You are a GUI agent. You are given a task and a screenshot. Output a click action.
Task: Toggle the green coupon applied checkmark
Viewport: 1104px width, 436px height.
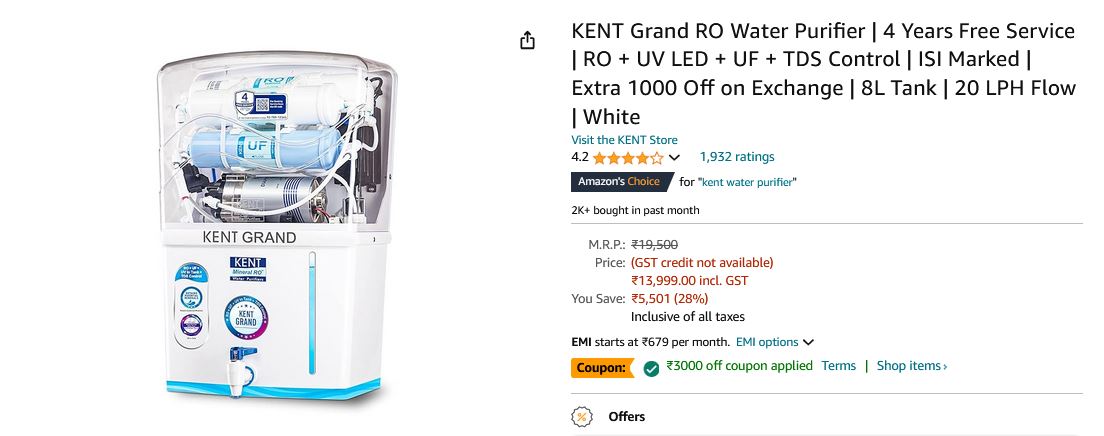pyautogui.click(x=651, y=368)
